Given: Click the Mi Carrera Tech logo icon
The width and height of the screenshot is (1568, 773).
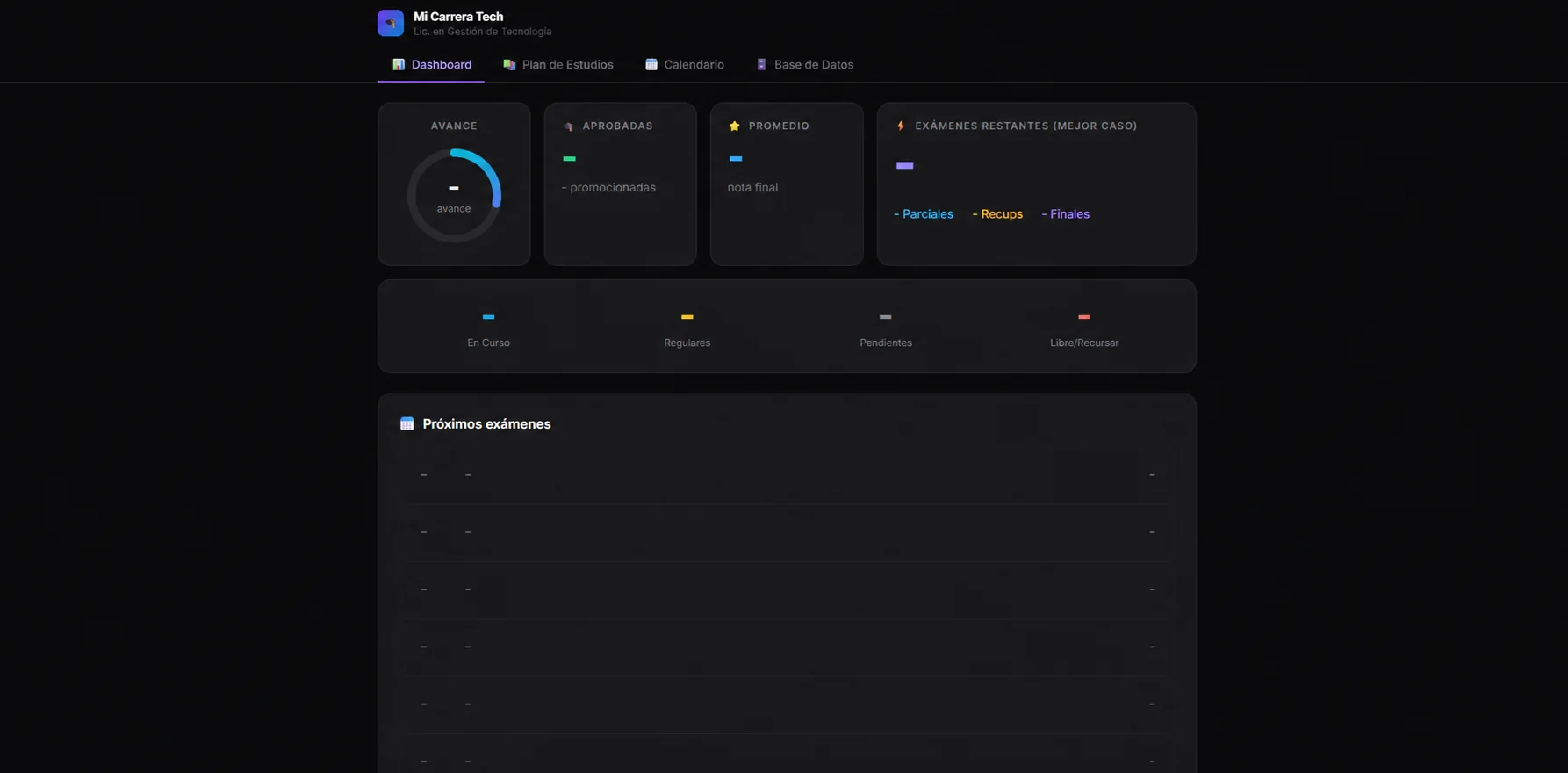Looking at the screenshot, I should tap(390, 23).
